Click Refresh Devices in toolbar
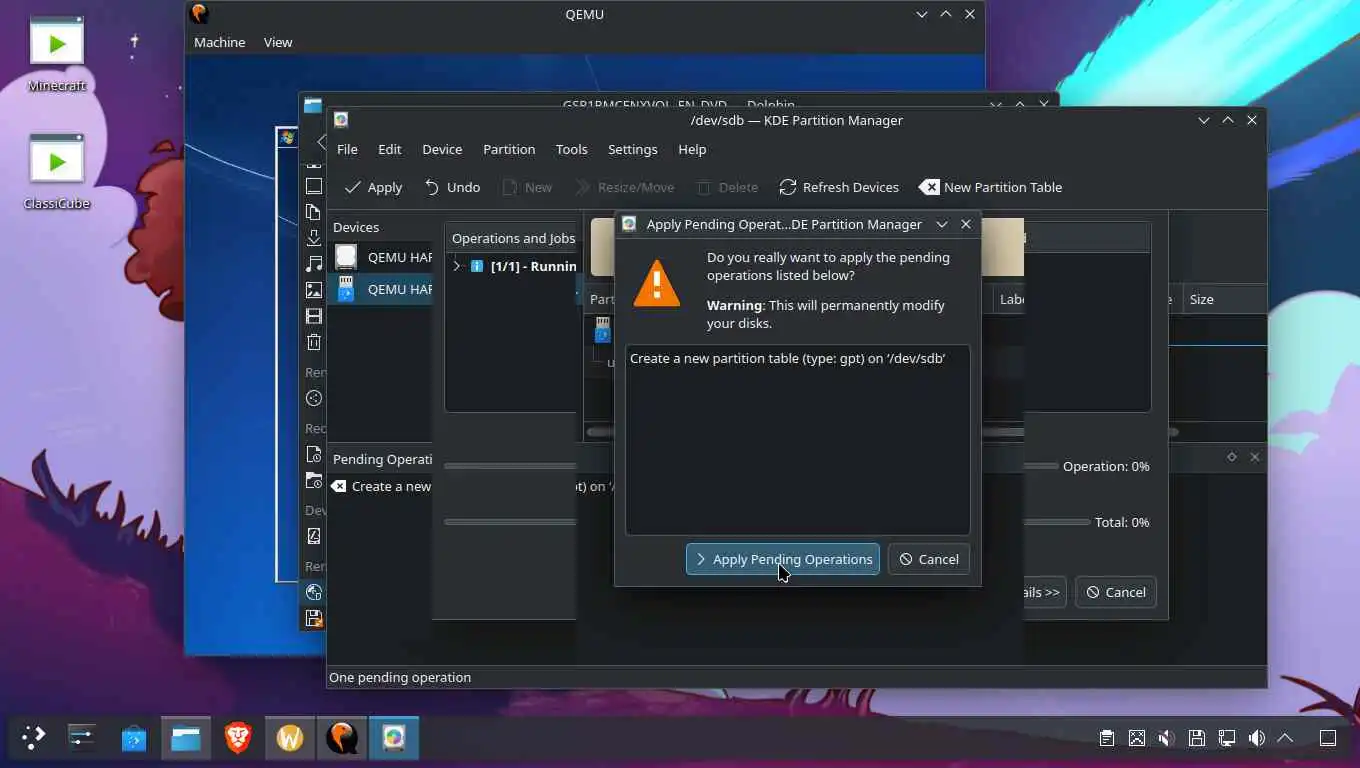This screenshot has height=768, width=1360. 839,187
